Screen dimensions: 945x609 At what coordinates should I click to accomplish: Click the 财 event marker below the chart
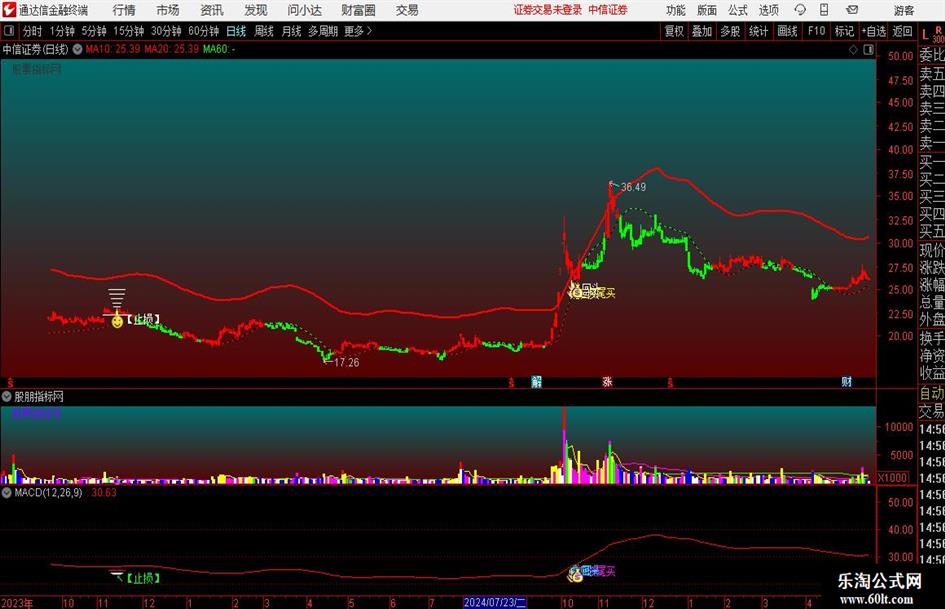point(847,382)
